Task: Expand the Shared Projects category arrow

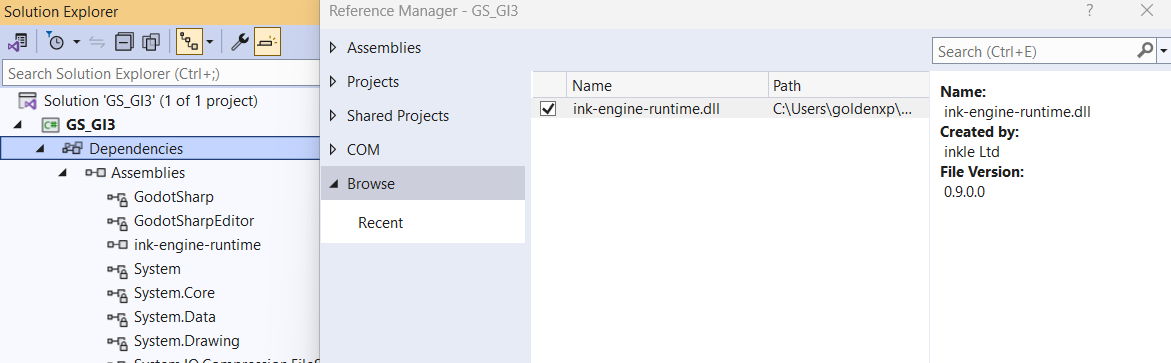Action: coord(333,116)
